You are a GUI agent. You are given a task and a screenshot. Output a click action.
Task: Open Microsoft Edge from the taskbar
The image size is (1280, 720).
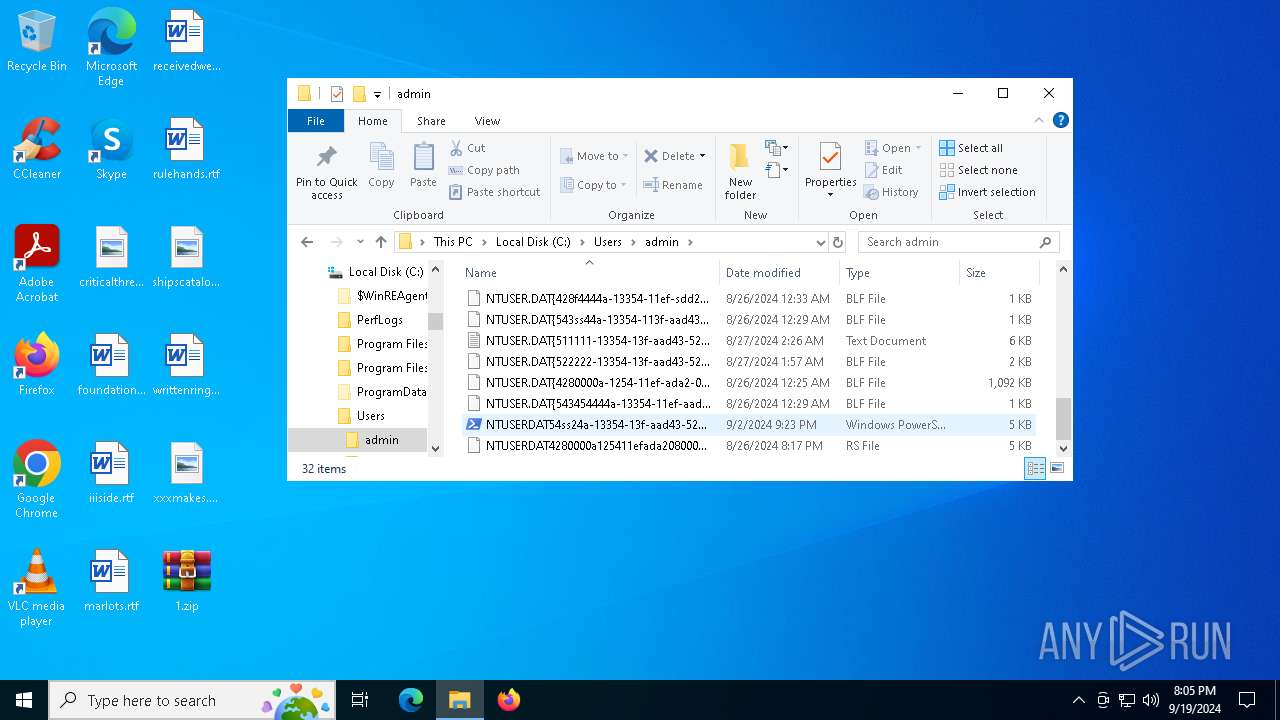click(x=411, y=700)
